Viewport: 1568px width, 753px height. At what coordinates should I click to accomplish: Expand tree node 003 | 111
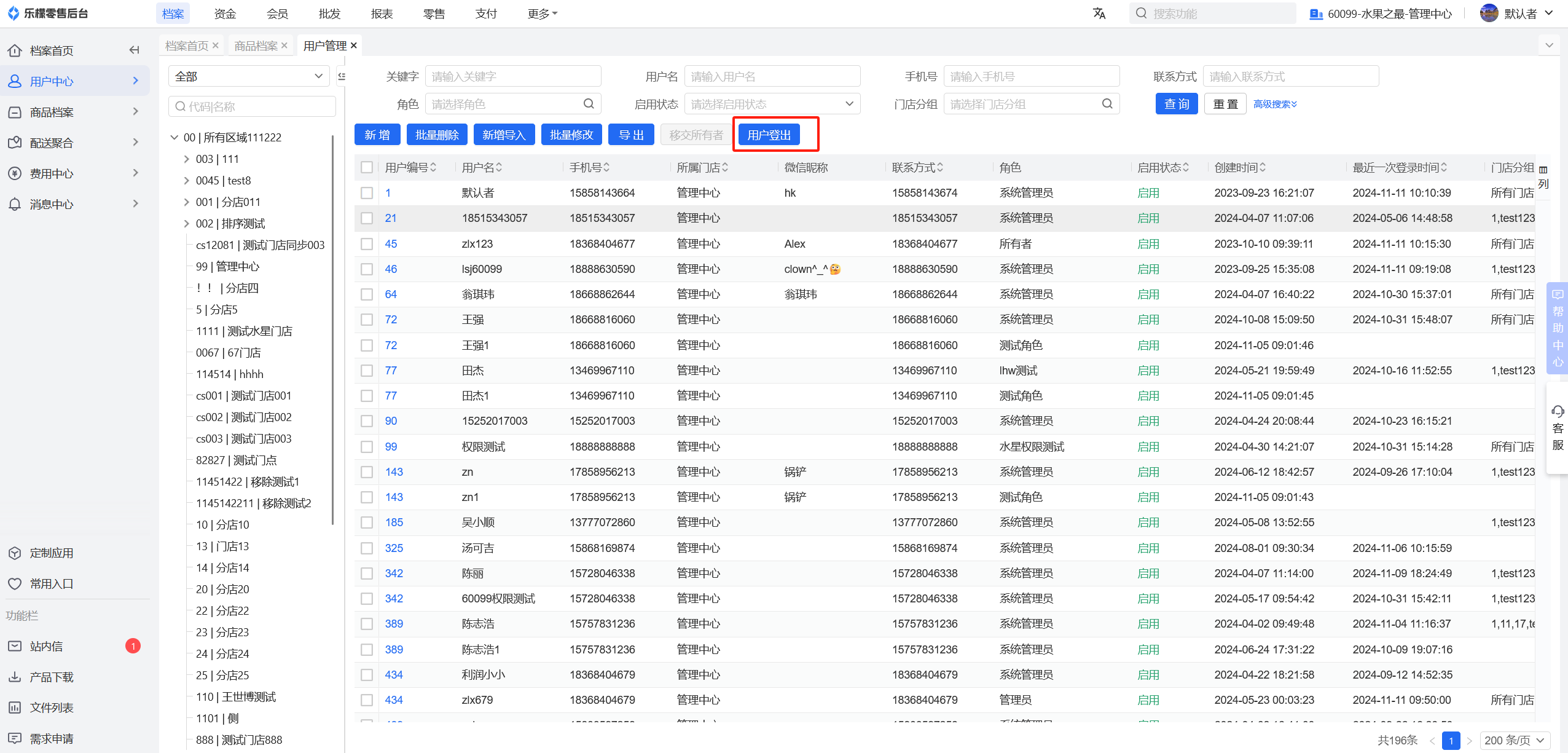pos(186,159)
